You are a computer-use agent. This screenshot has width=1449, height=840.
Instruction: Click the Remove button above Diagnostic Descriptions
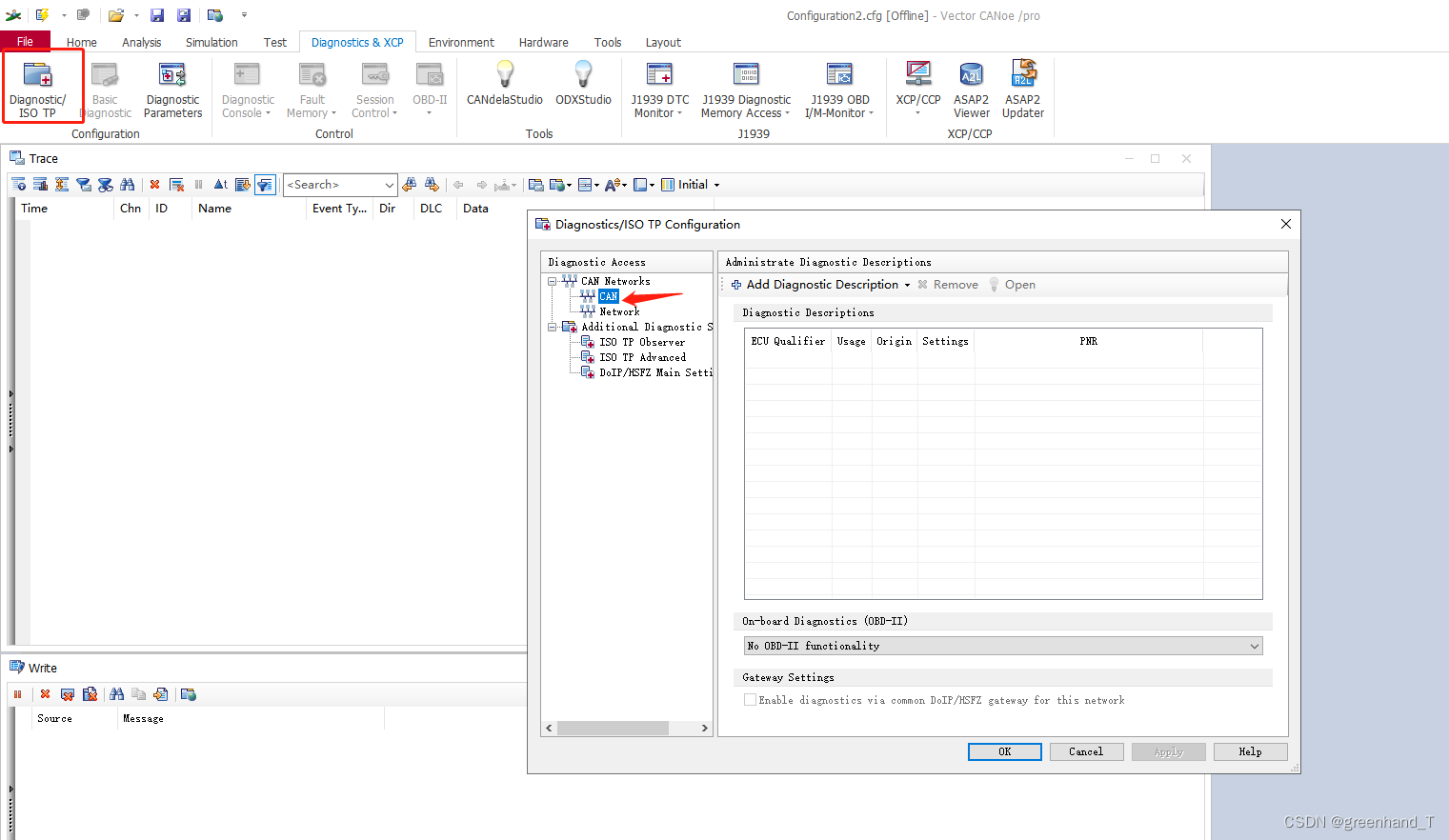tap(948, 285)
